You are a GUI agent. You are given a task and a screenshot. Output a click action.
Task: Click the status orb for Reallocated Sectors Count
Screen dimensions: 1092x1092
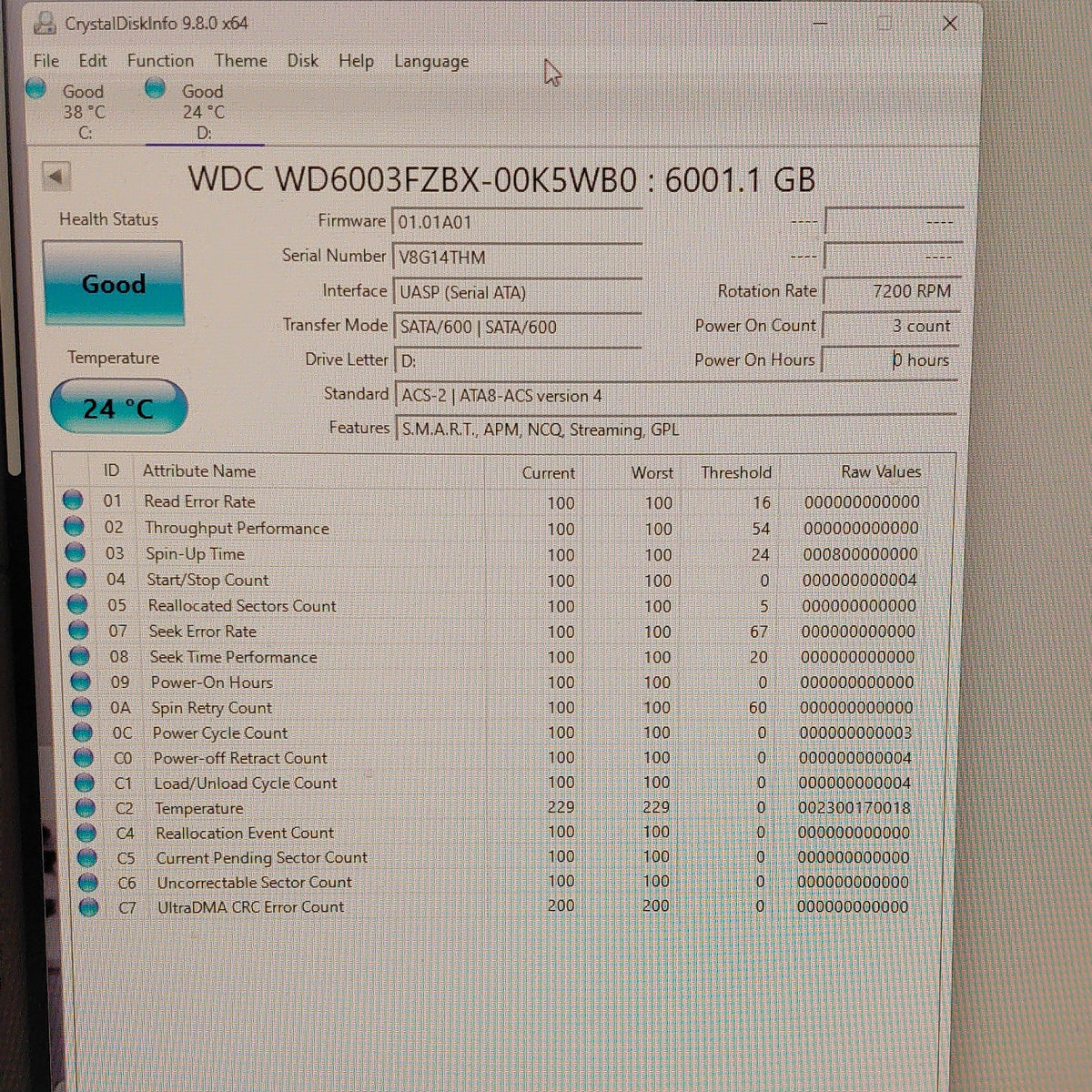pyautogui.click(x=77, y=604)
